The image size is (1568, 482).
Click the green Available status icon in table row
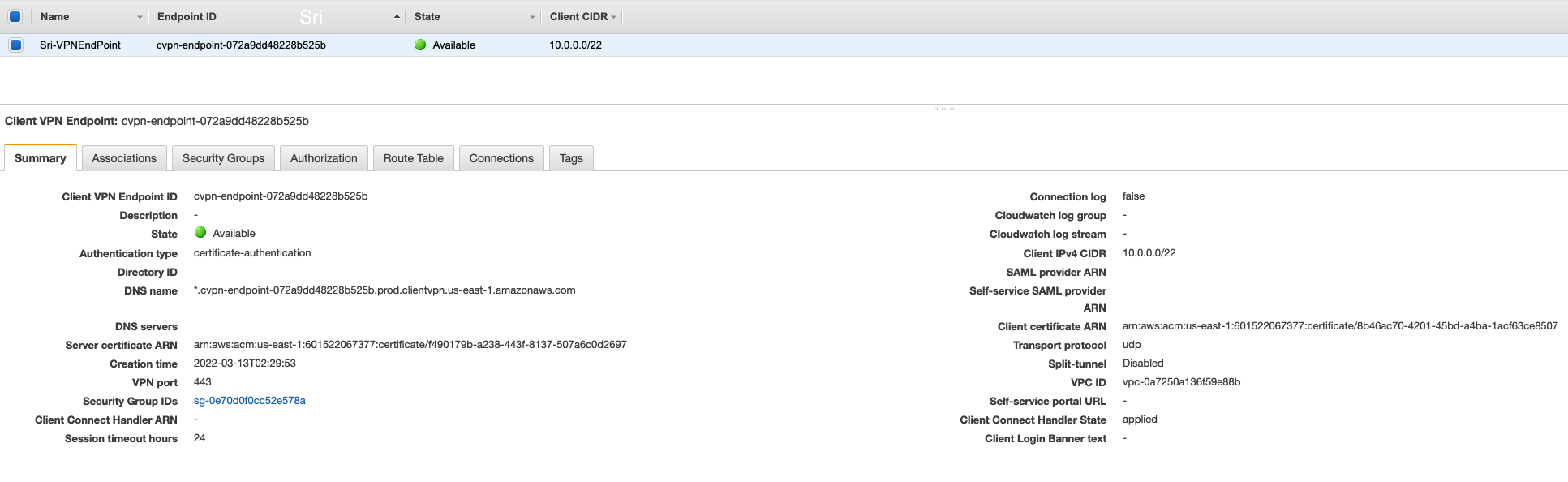click(x=420, y=45)
